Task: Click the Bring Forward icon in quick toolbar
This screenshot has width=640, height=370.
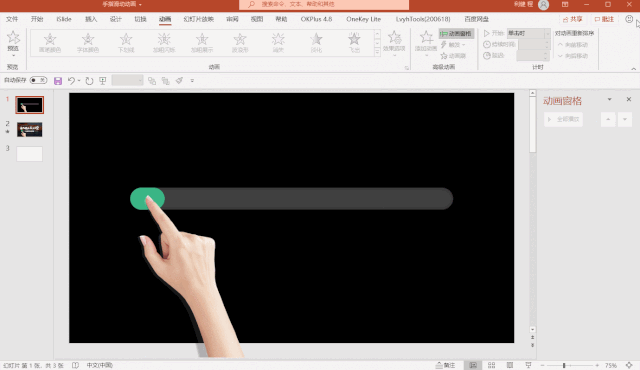Action: (152, 81)
